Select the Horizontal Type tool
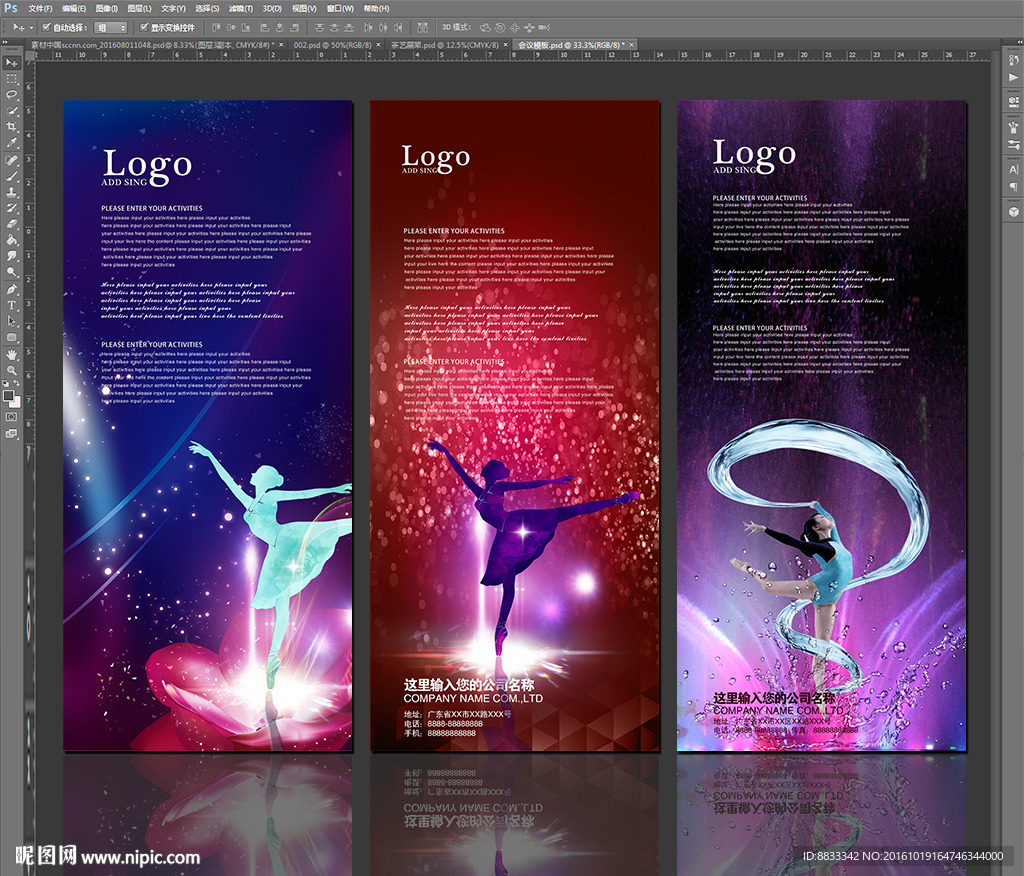The image size is (1024, 876). point(12,305)
